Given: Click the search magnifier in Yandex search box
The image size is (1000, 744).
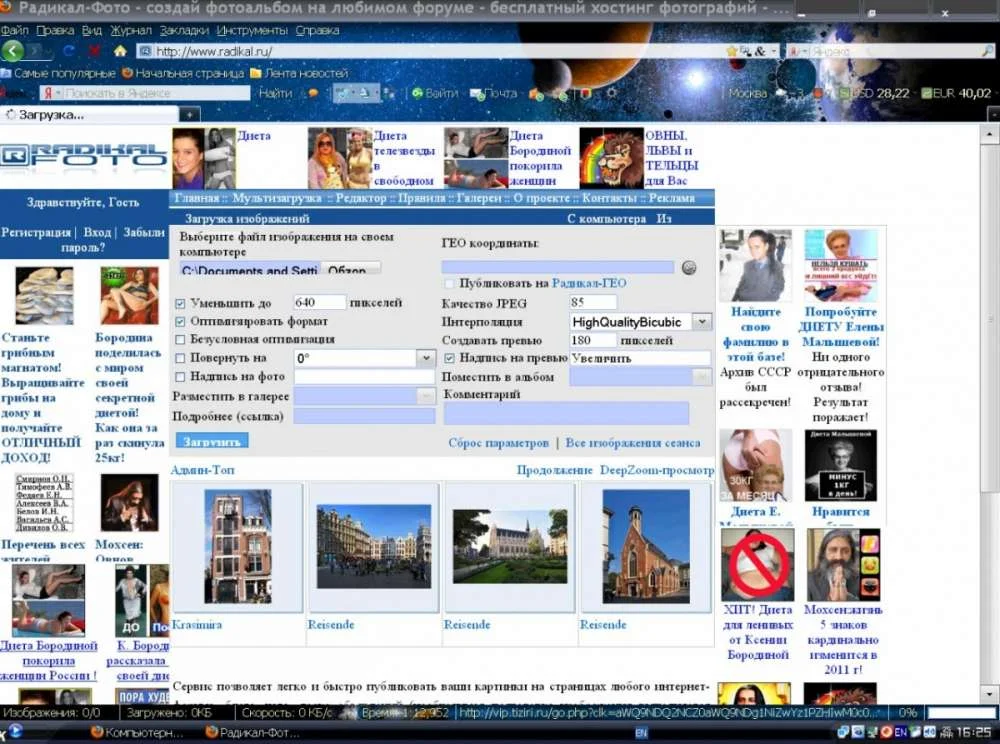Looking at the screenshot, I should click(987, 51).
